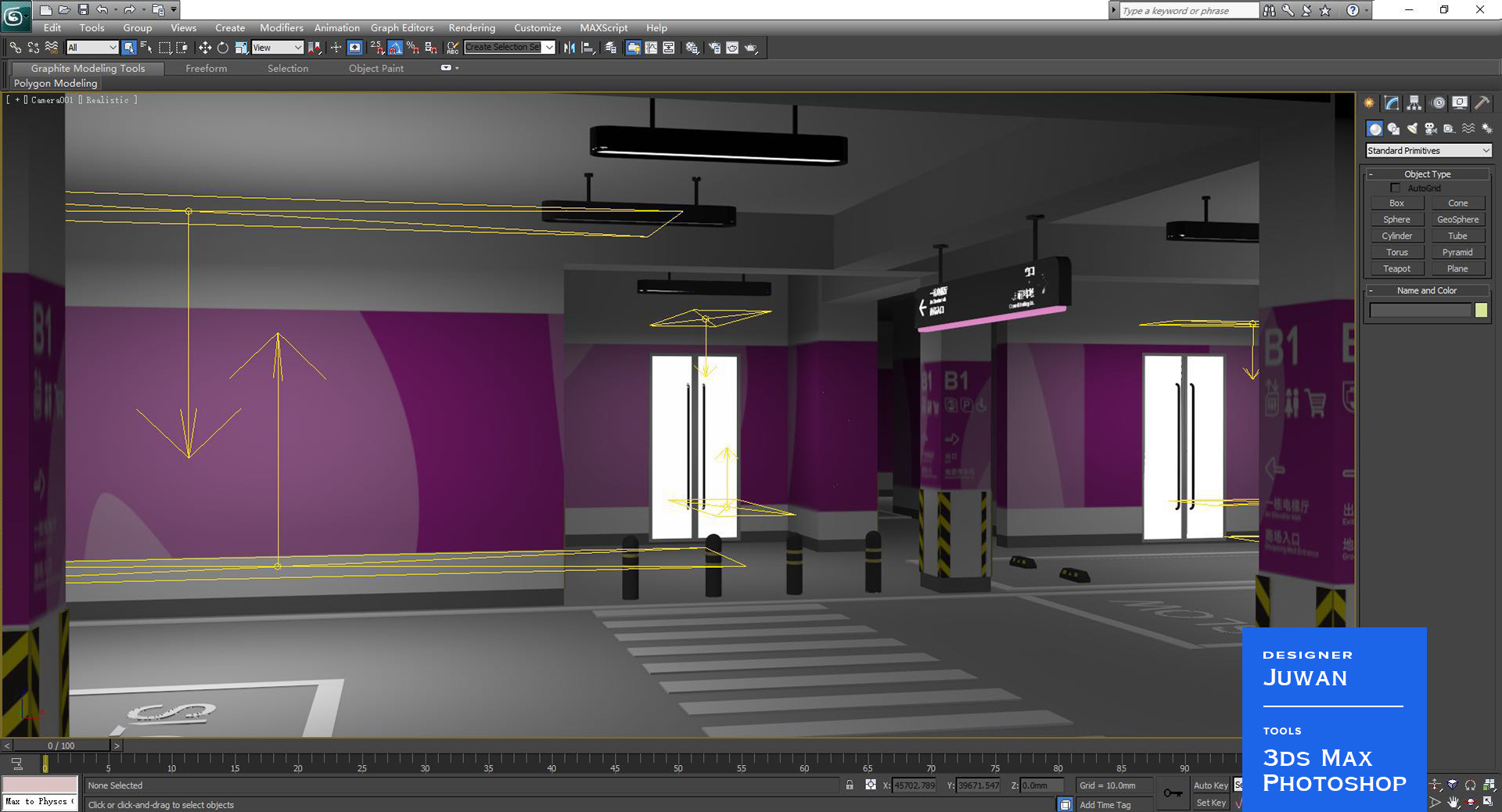Switch to Lights category in Create panel

pos(1412,128)
